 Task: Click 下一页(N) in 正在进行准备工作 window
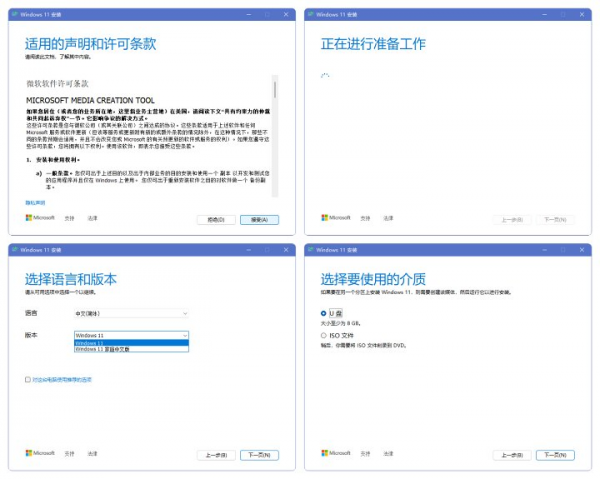pos(555,220)
